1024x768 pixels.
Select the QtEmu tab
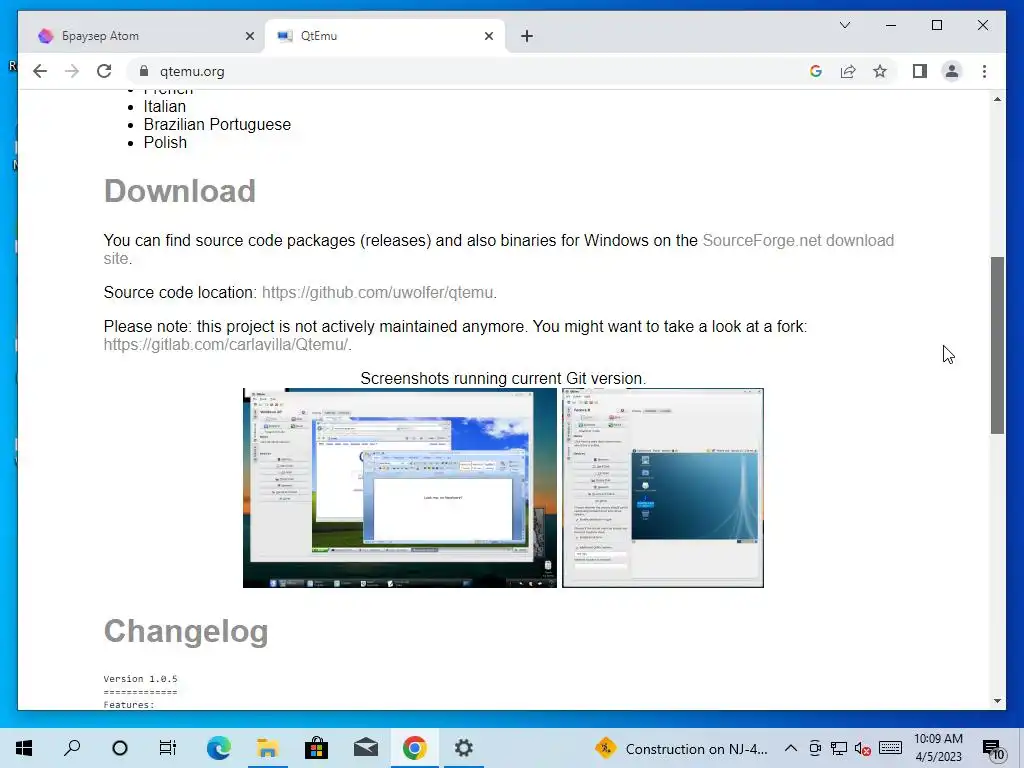coord(385,36)
